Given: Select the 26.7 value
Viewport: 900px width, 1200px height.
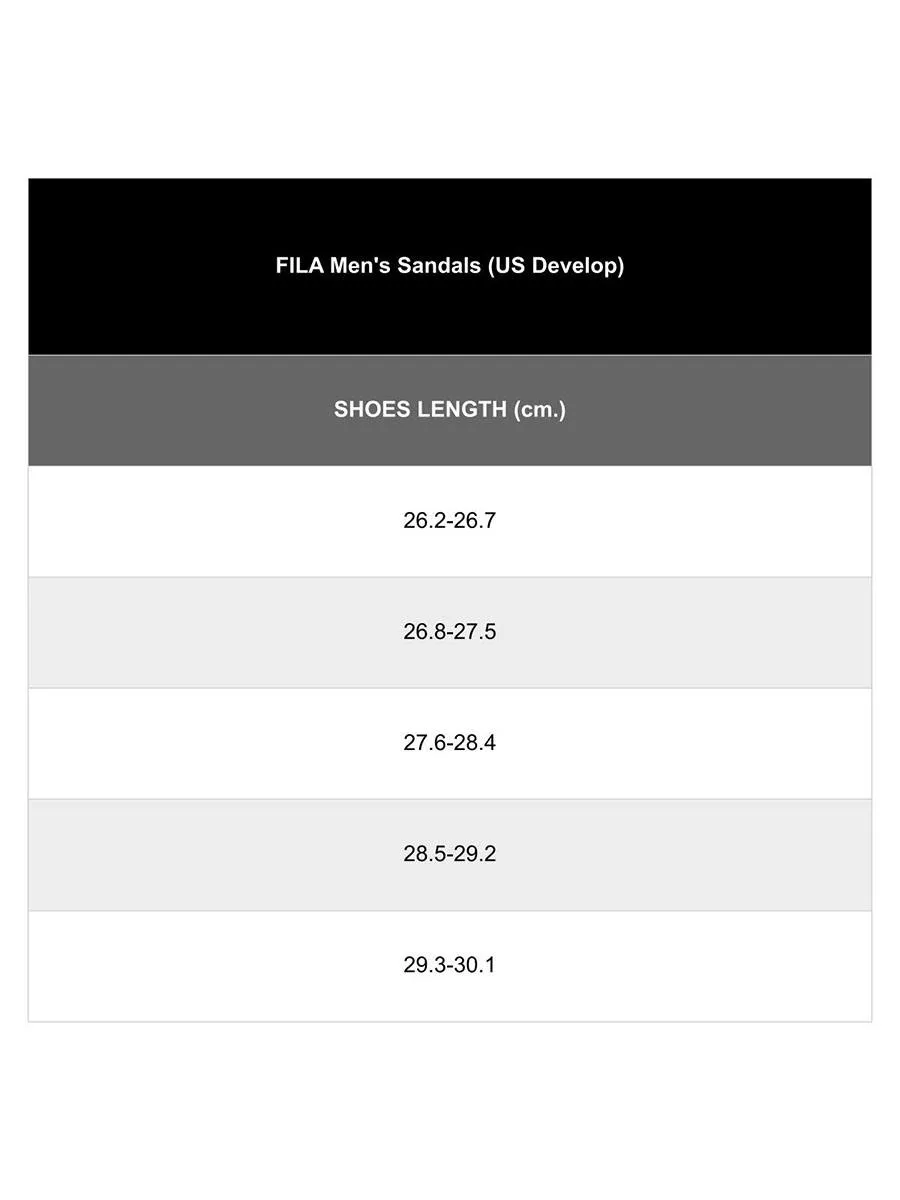Looking at the screenshot, I should [475, 521].
